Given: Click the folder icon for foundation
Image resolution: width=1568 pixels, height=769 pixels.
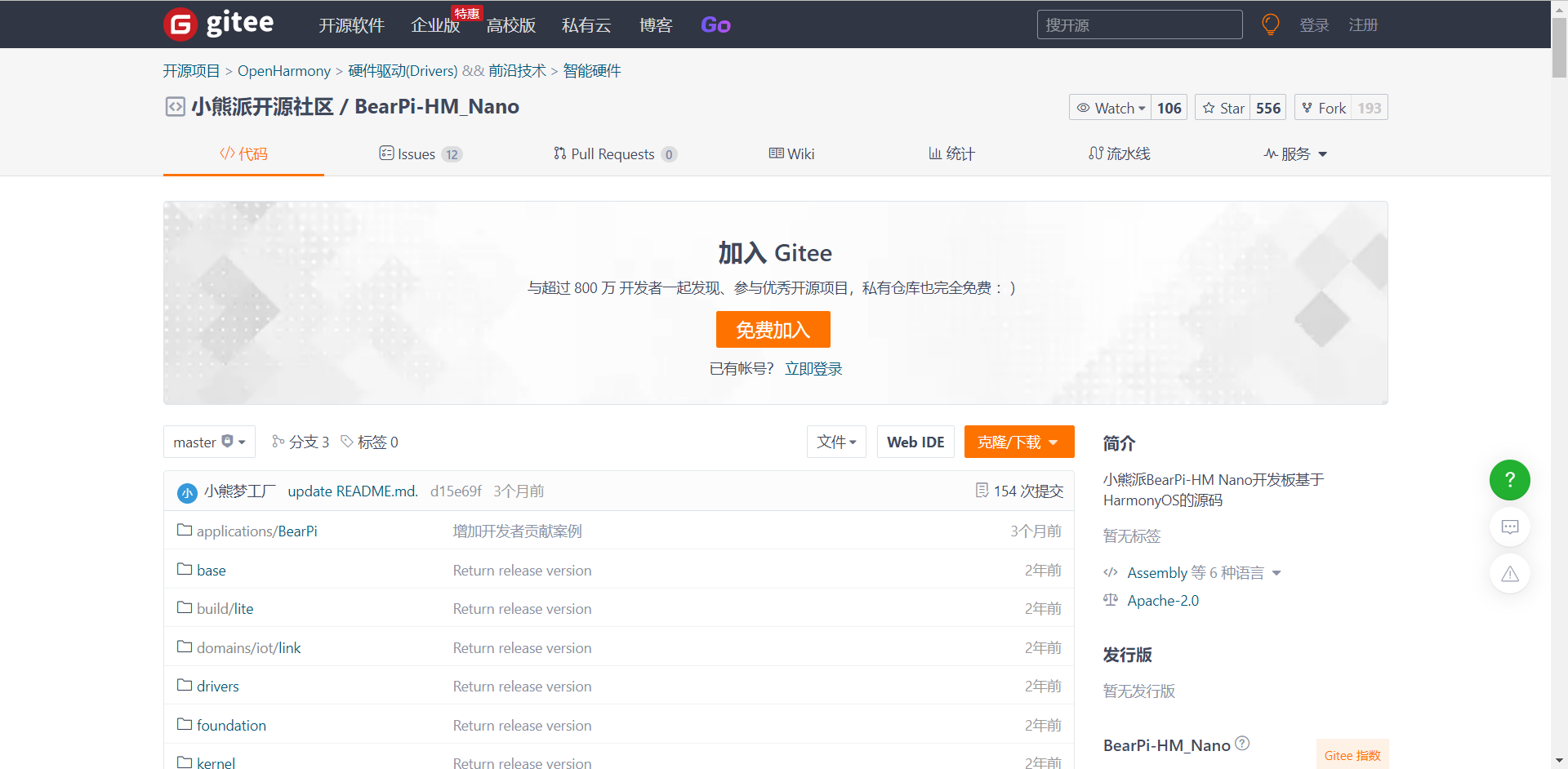Looking at the screenshot, I should click(x=185, y=724).
